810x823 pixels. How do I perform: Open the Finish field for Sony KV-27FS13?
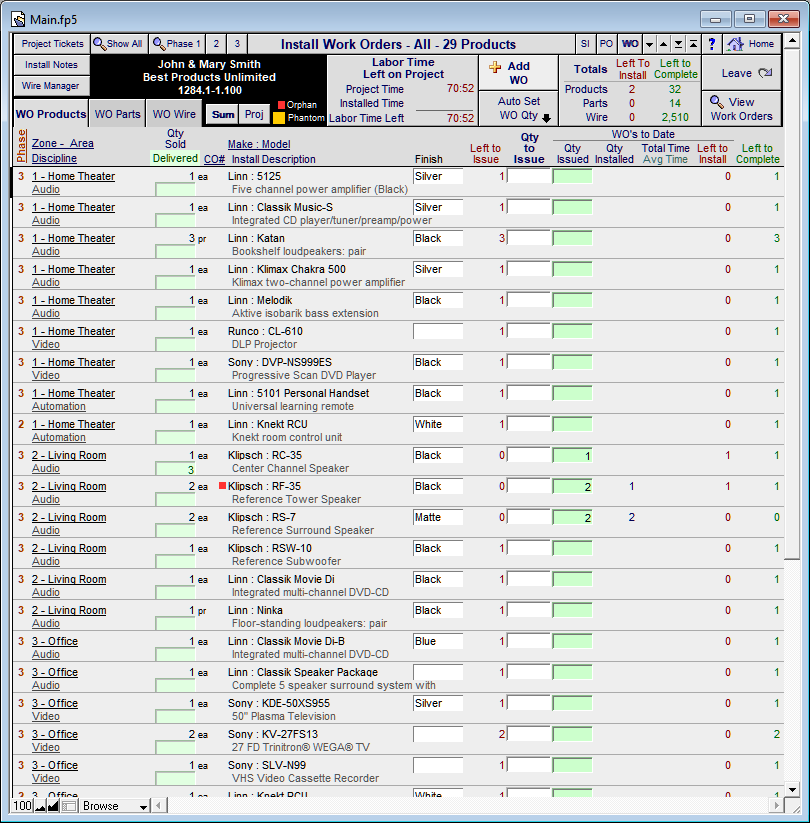438,734
